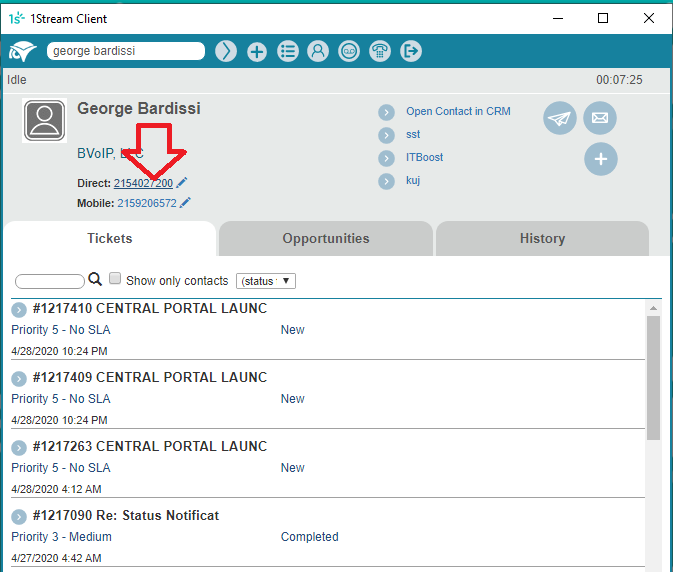Click the round plus button under email
The width and height of the screenshot is (673, 572).
tap(600, 159)
